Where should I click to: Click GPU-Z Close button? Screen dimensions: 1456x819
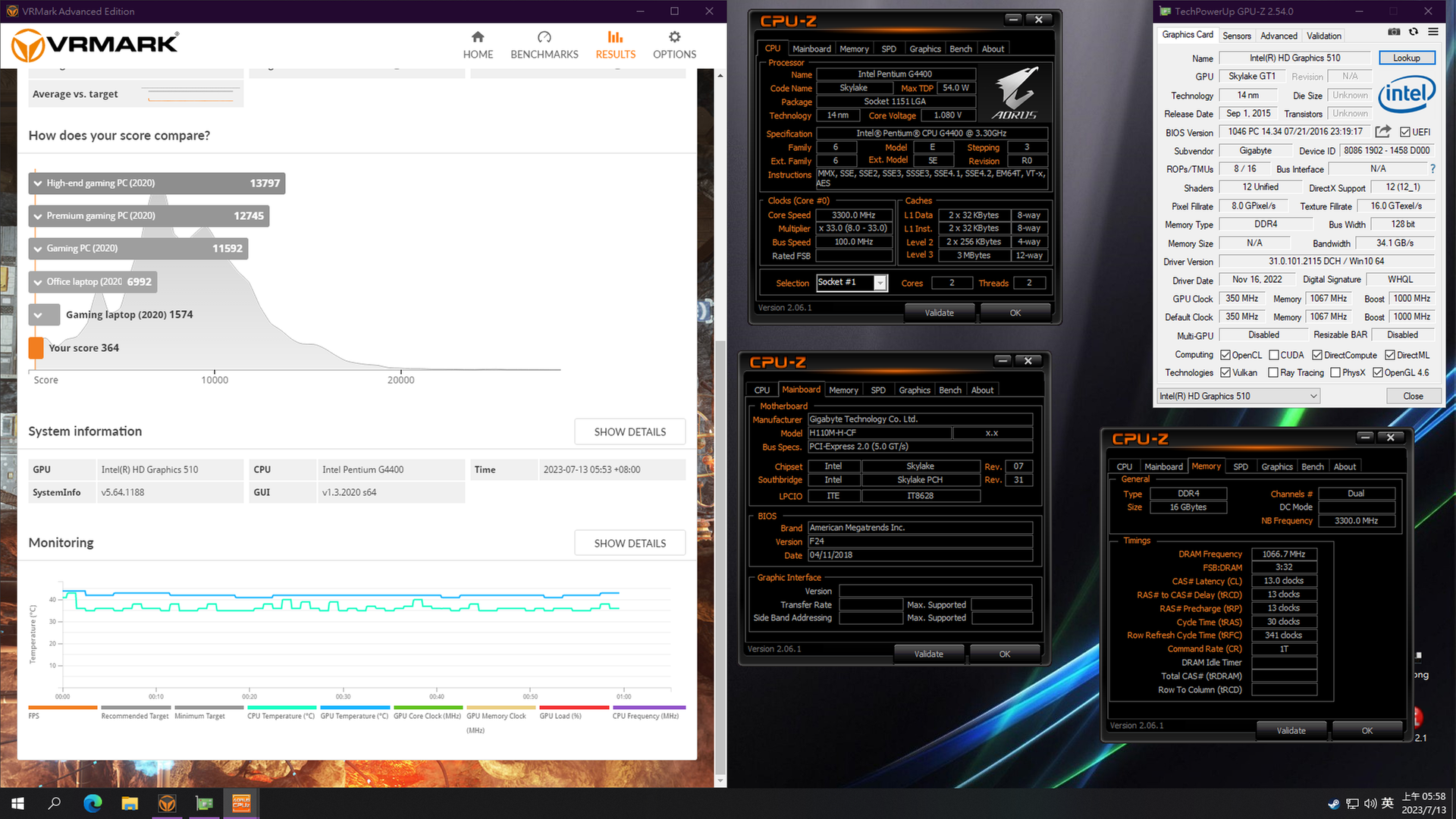(1413, 396)
